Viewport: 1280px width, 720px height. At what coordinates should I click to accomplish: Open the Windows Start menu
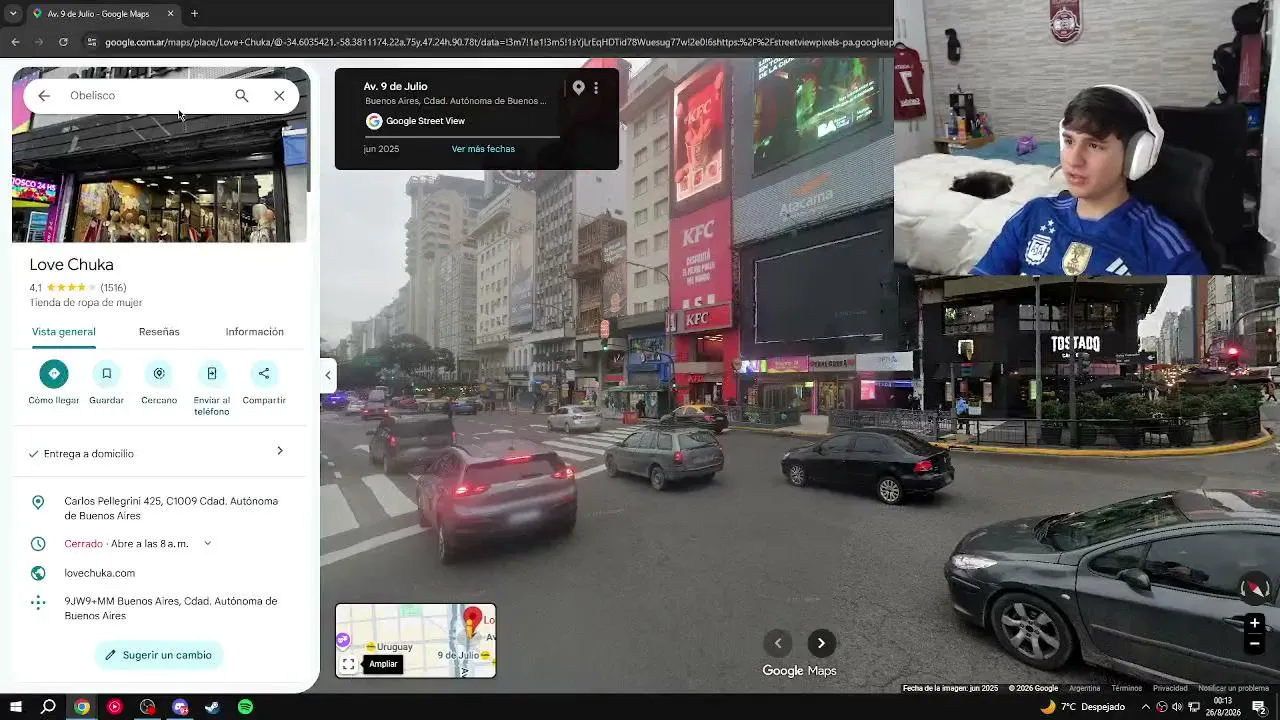pyautogui.click(x=16, y=707)
